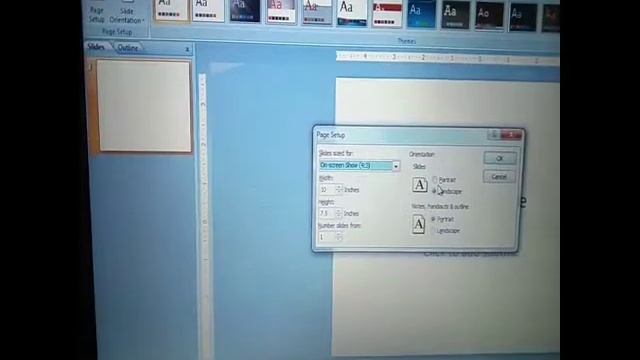Click the Width stepper arrows
Viewport: 640px width, 360px height.
339,189
